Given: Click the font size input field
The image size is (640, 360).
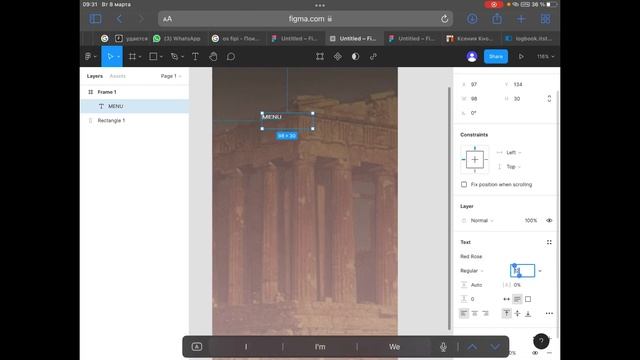Looking at the screenshot, I should coord(522,271).
